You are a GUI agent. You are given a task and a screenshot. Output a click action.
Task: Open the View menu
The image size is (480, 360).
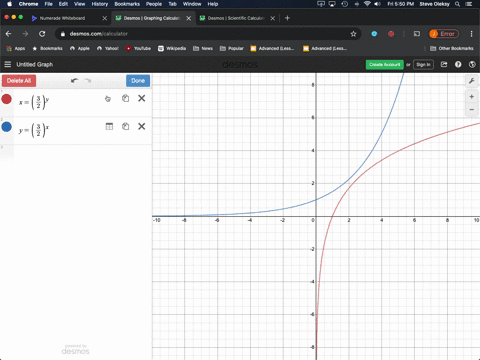coord(79,4)
